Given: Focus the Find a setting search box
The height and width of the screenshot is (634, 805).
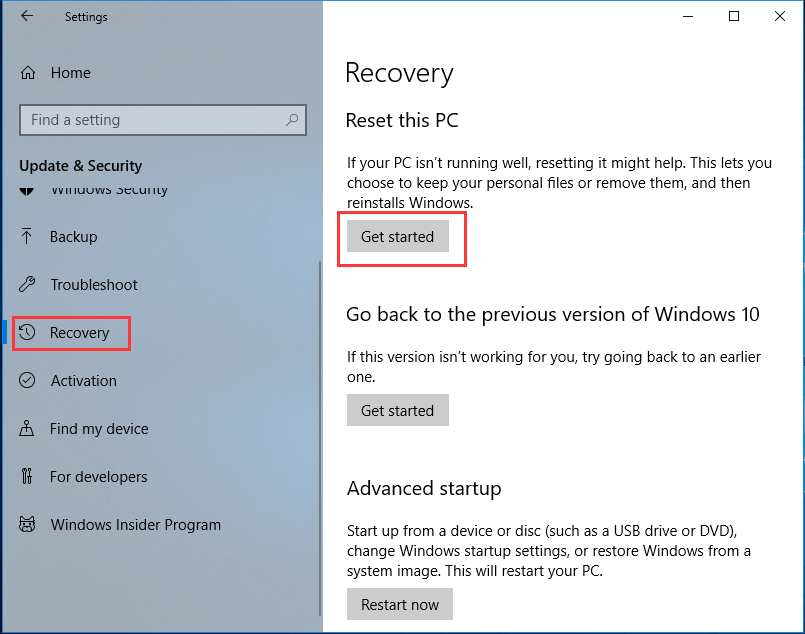Looking at the screenshot, I should pyautogui.click(x=150, y=120).
